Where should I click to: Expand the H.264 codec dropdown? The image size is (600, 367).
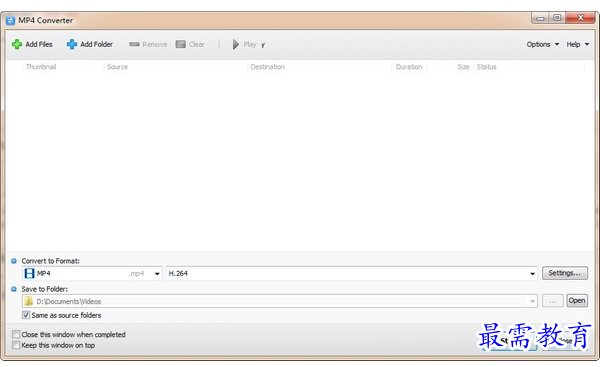click(532, 274)
